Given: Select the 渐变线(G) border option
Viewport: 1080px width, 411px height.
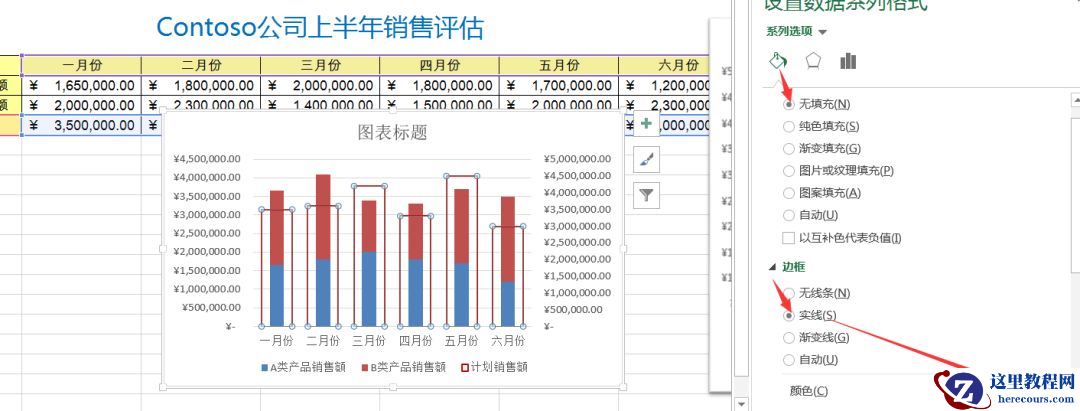Looking at the screenshot, I should pos(789,337).
